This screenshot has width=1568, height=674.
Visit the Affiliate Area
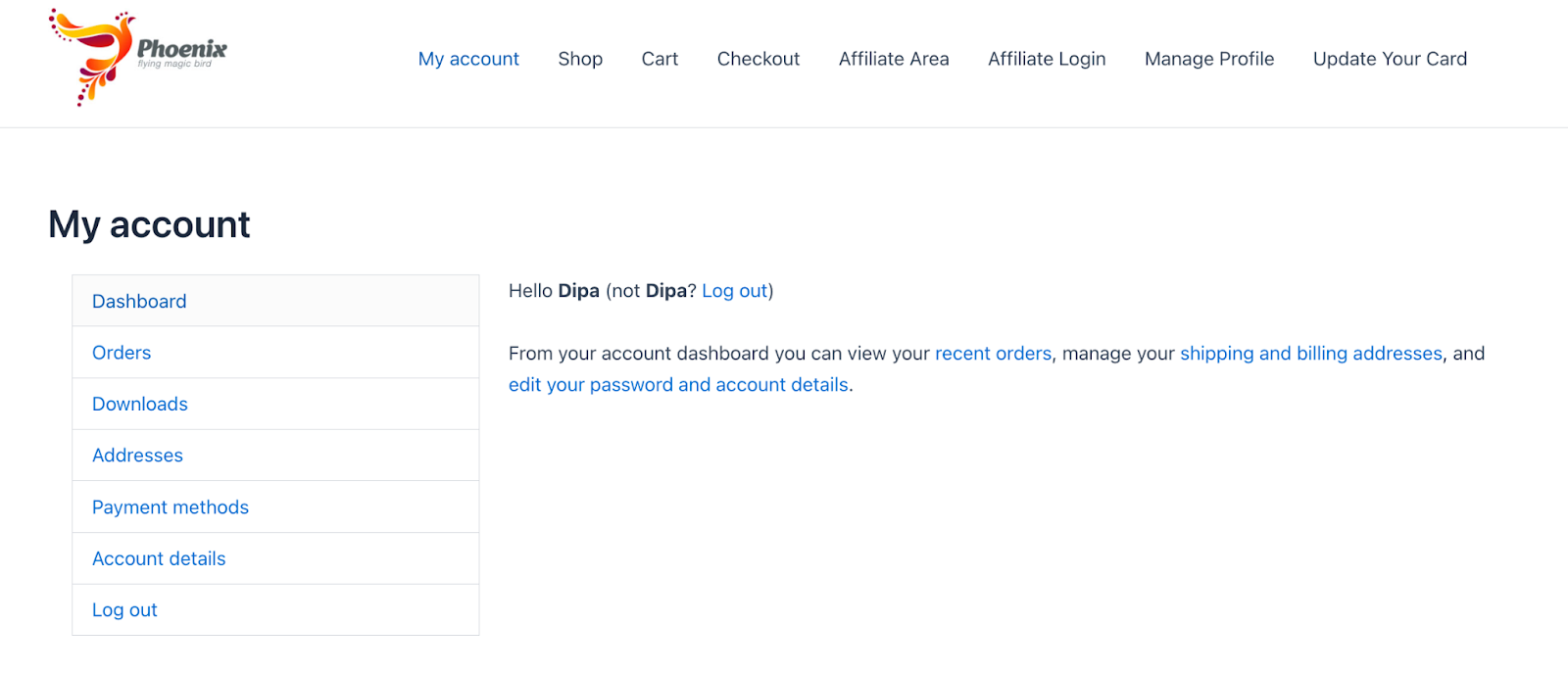(x=893, y=59)
